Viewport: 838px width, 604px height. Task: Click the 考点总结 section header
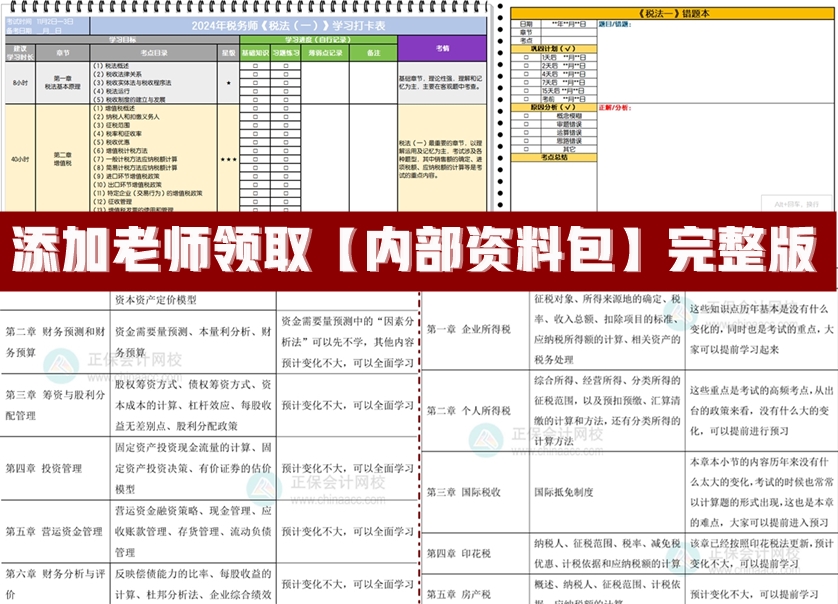click(554, 157)
